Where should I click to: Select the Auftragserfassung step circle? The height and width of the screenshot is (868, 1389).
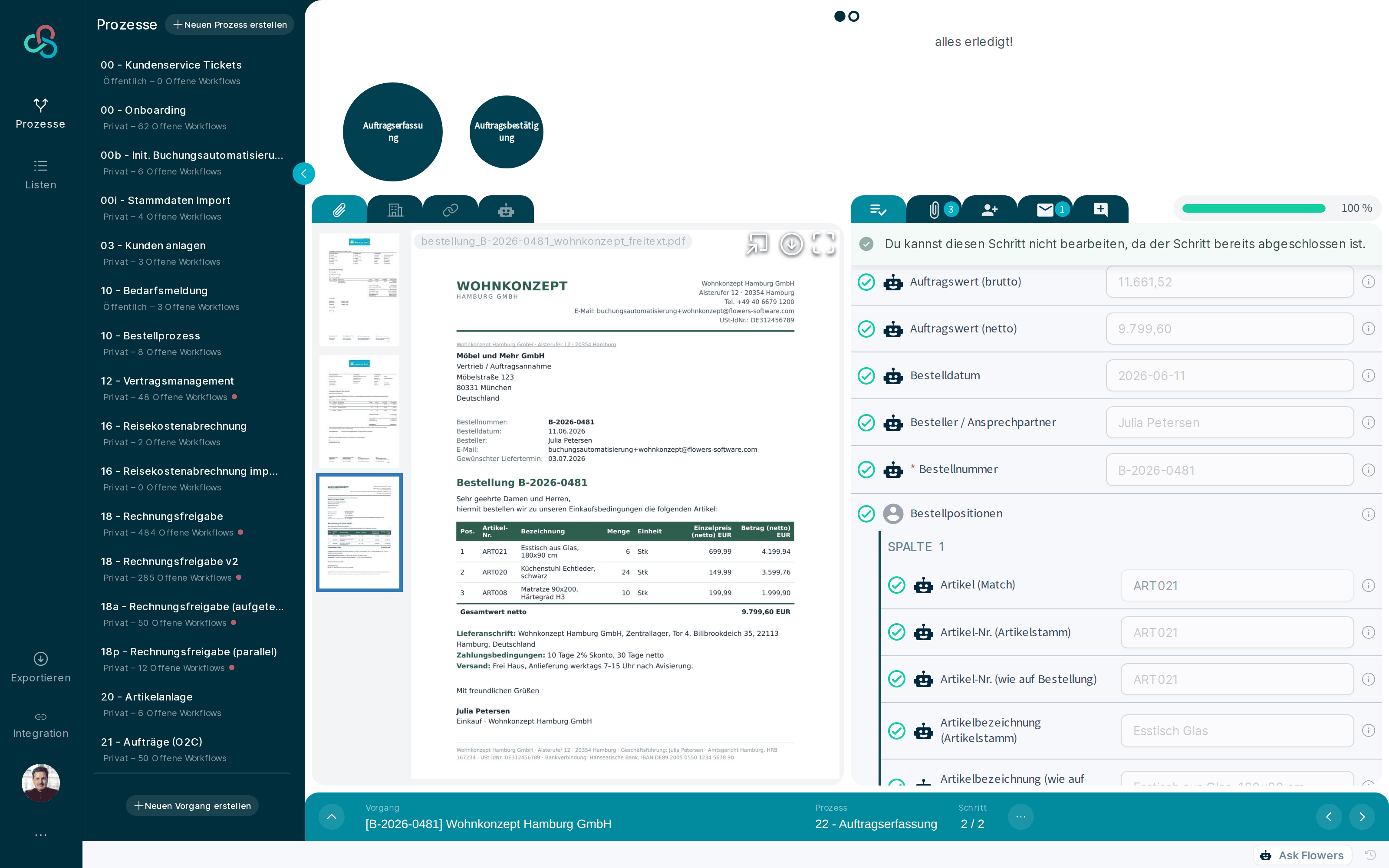392,132
